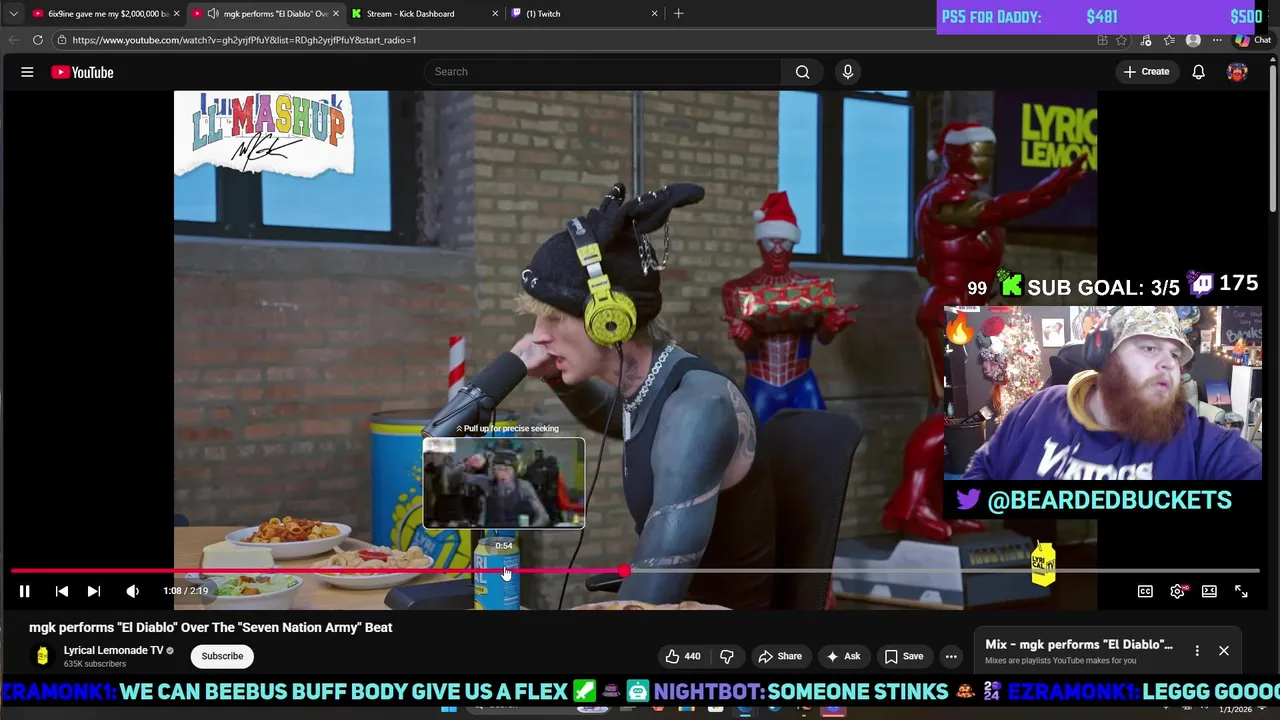This screenshot has width=1280, height=720.
Task: Open the YouTube account avatar menu
Action: pyautogui.click(x=1237, y=72)
